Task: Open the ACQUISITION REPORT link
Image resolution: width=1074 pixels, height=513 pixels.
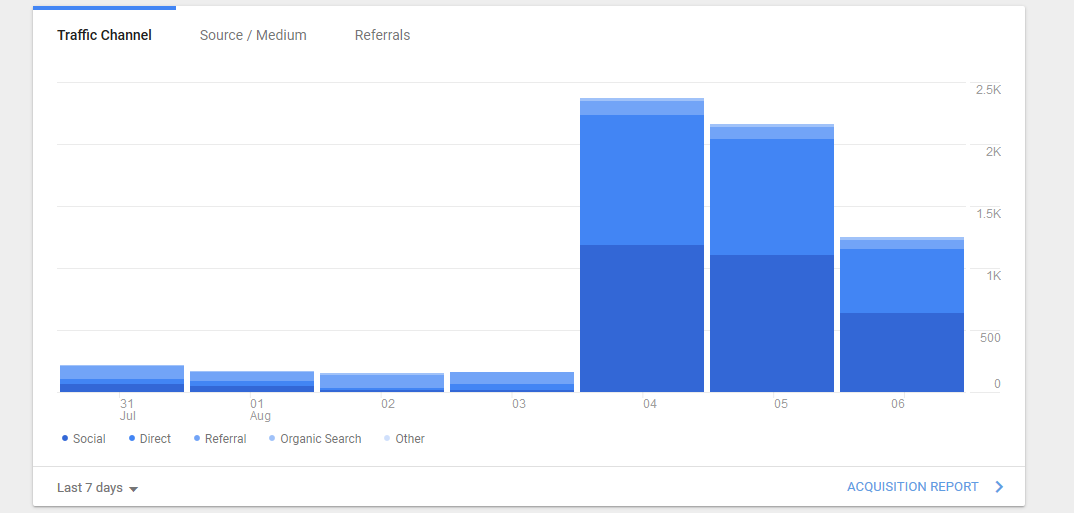Action: point(912,487)
